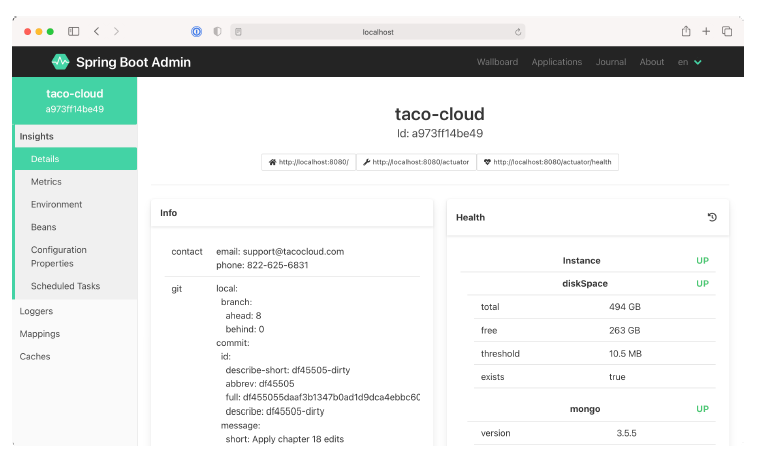Open the actuator health URL button
Screen dimensions: 760x457
[547, 162]
